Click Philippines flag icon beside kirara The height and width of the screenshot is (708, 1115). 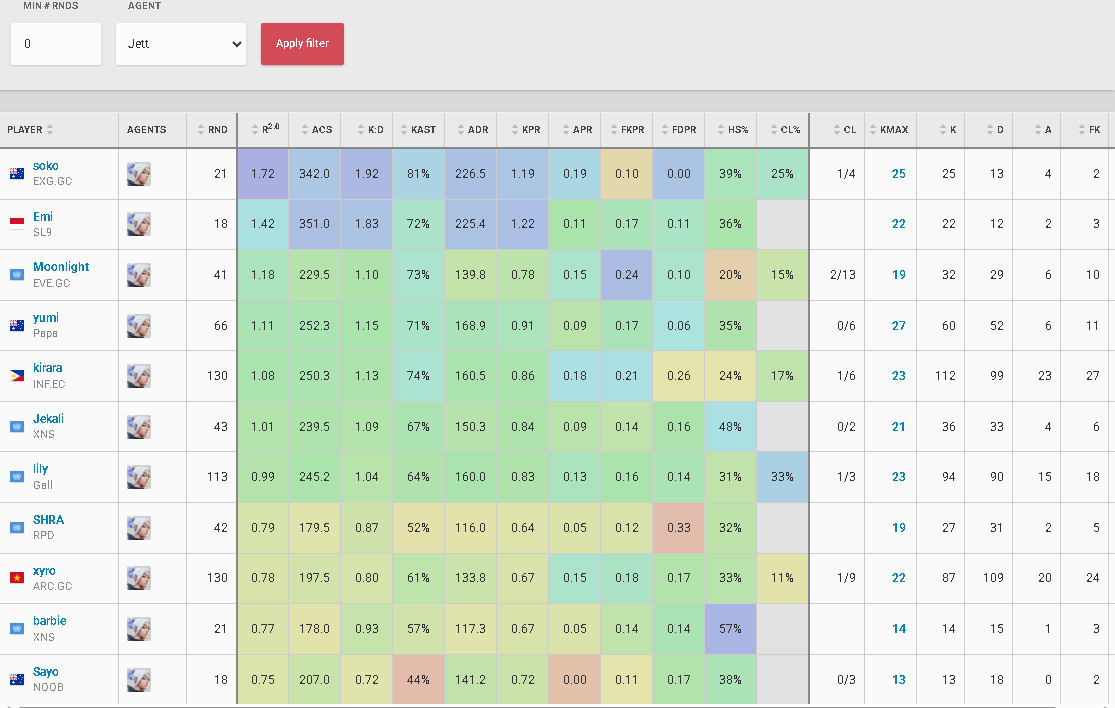(17, 375)
